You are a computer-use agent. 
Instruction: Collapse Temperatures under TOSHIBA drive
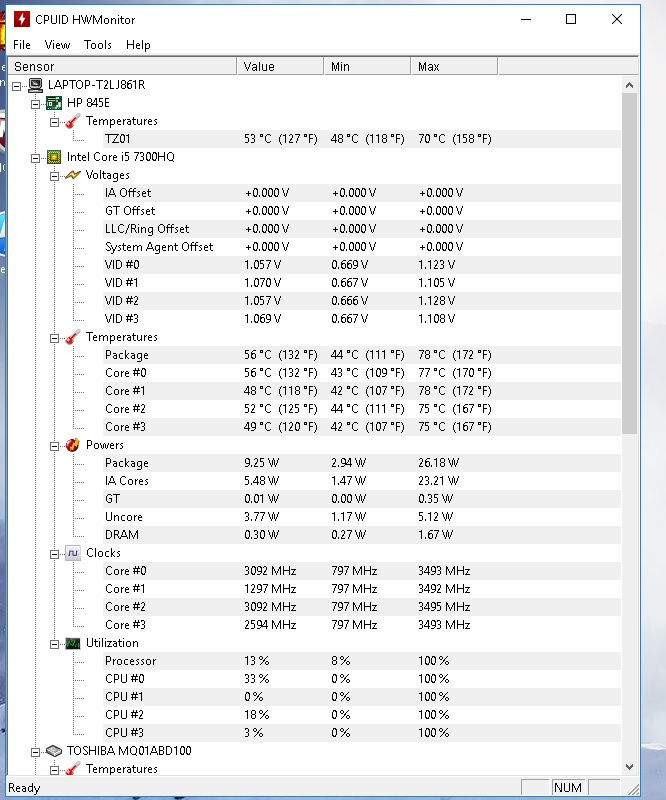click(54, 770)
